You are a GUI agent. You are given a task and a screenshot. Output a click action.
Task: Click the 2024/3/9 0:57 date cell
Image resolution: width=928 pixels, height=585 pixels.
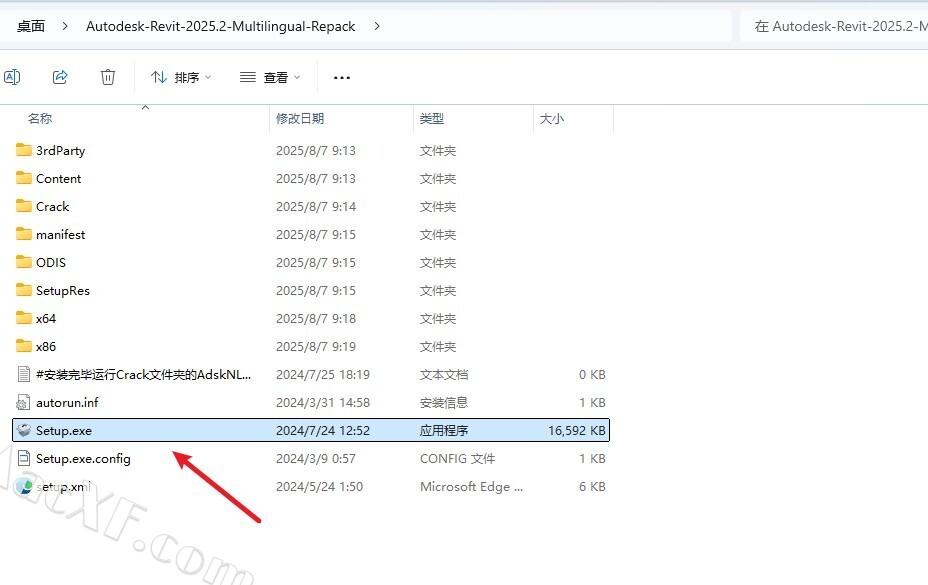[x=315, y=458]
